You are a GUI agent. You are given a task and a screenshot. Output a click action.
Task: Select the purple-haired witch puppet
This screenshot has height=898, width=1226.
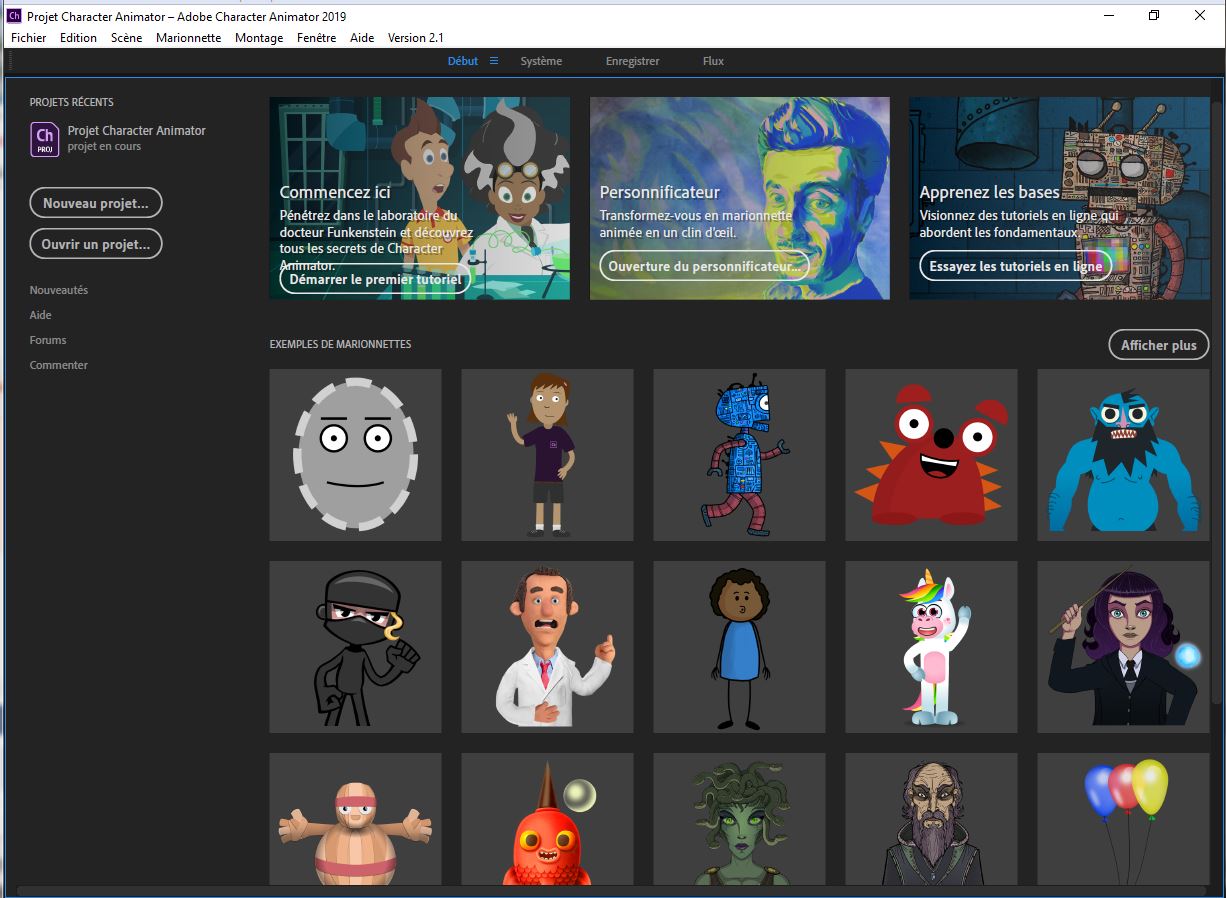tap(1123, 647)
